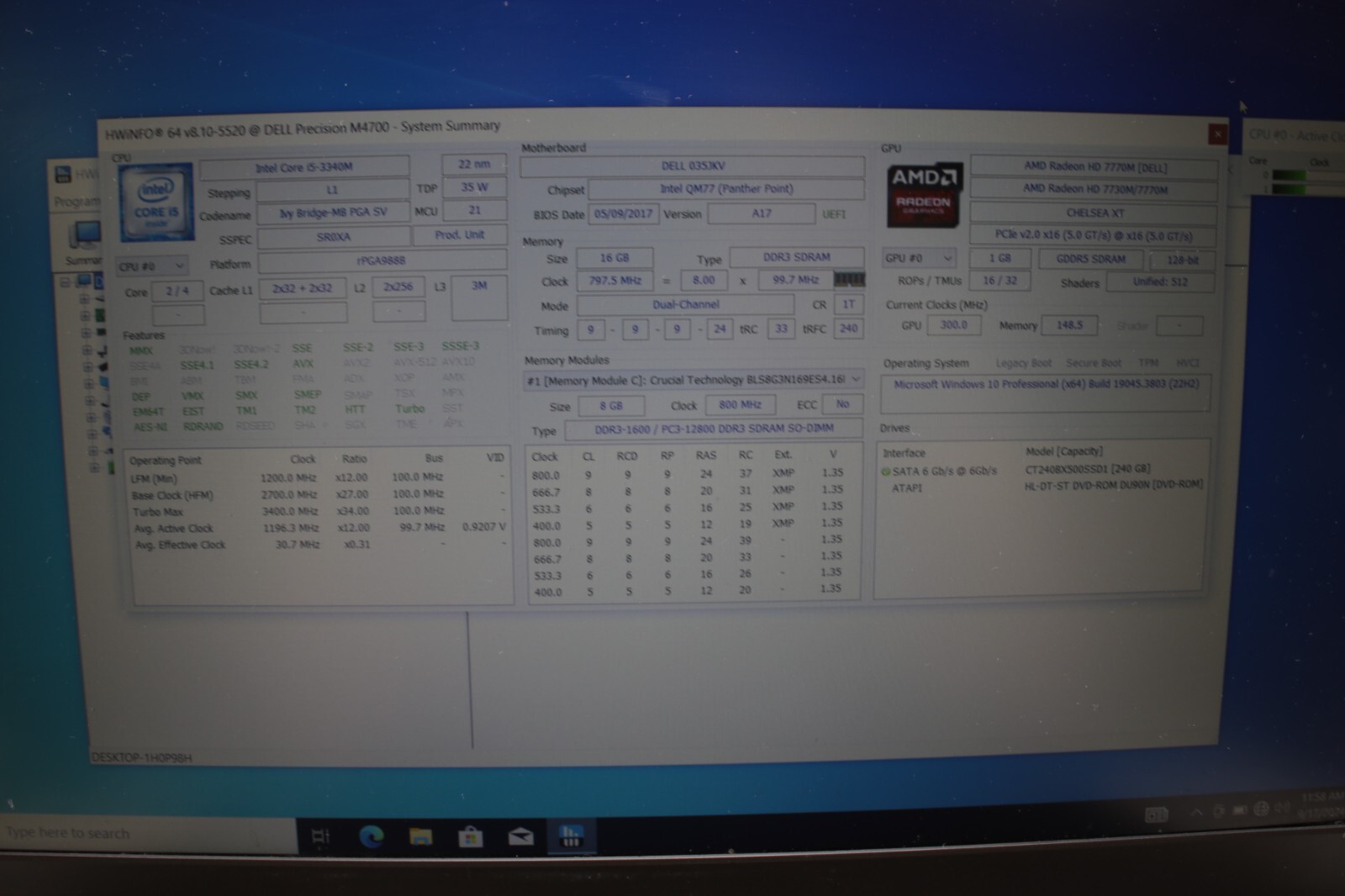Select the HL-DT-ST DVD-ROM DU90N drive row
This screenshot has height=896, width=1345.
tap(1042, 486)
